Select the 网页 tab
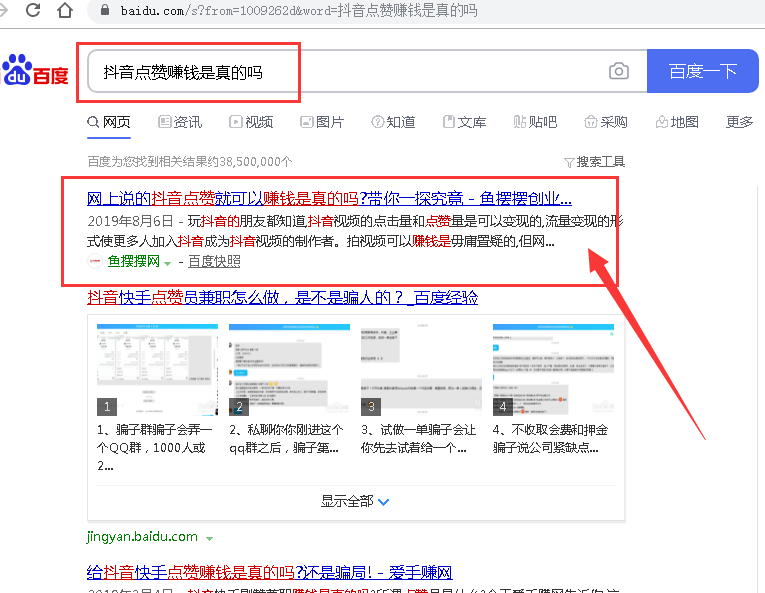Screen dimensions: 765x593 [x=109, y=122]
